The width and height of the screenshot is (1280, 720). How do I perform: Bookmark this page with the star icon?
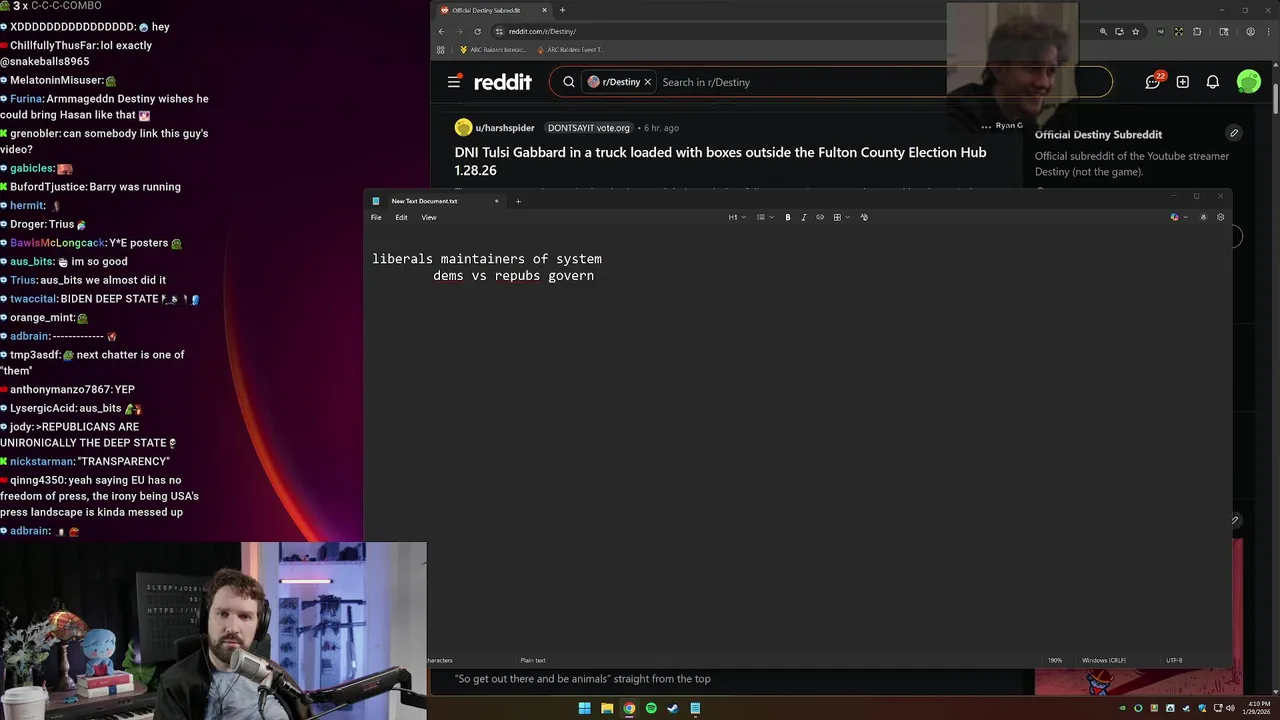(x=1135, y=31)
